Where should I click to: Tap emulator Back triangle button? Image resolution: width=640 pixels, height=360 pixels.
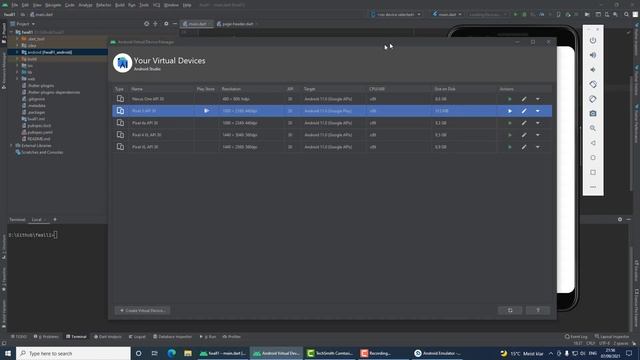(x=593, y=143)
